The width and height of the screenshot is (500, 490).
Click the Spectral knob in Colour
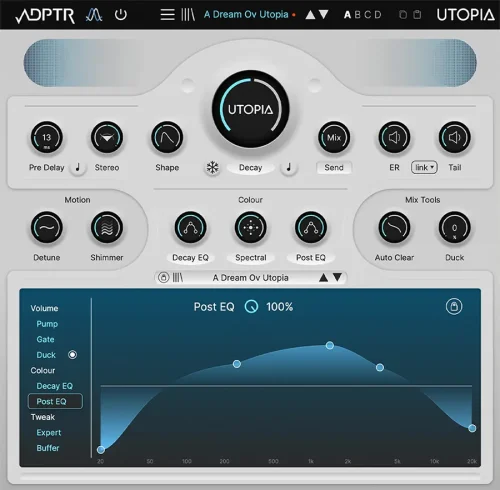(251, 228)
